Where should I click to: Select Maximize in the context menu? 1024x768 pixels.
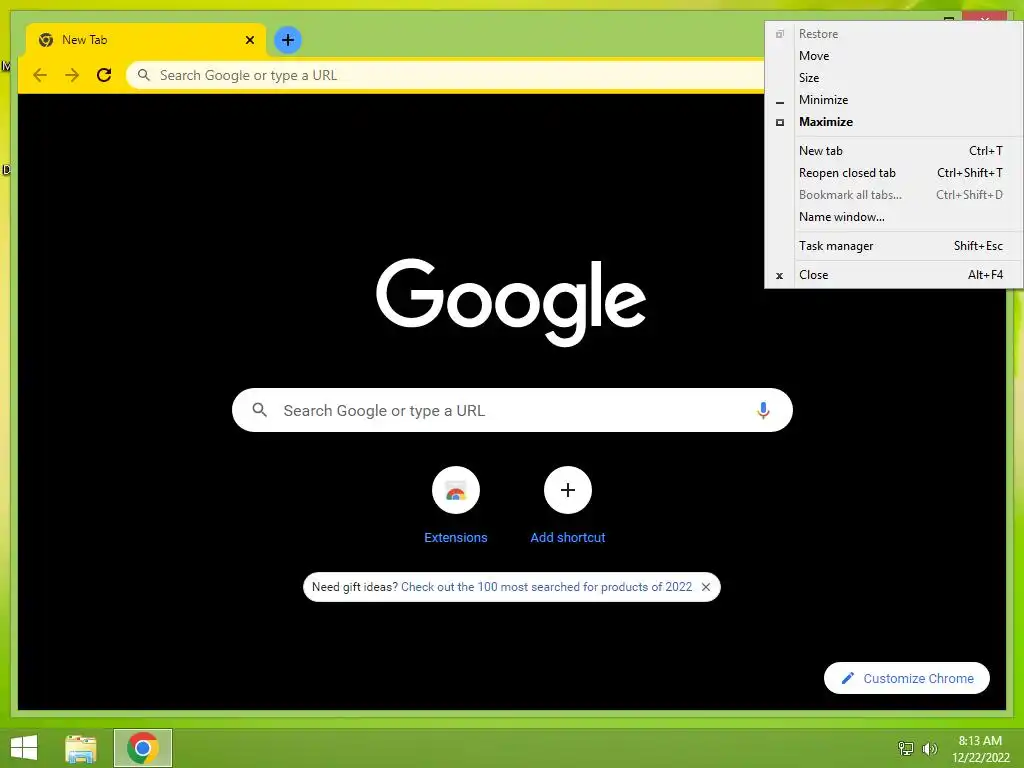pyautogui.click(x=894, y=122)
